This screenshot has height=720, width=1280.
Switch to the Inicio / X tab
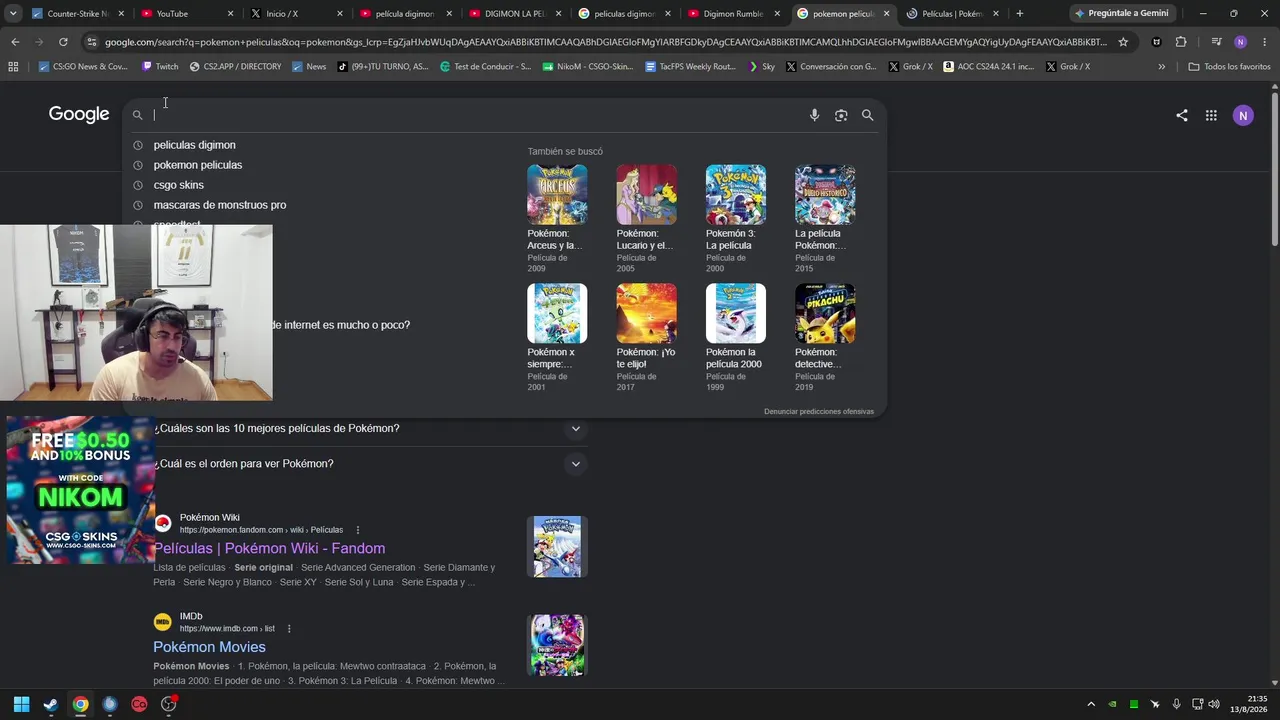click(296, 14)
